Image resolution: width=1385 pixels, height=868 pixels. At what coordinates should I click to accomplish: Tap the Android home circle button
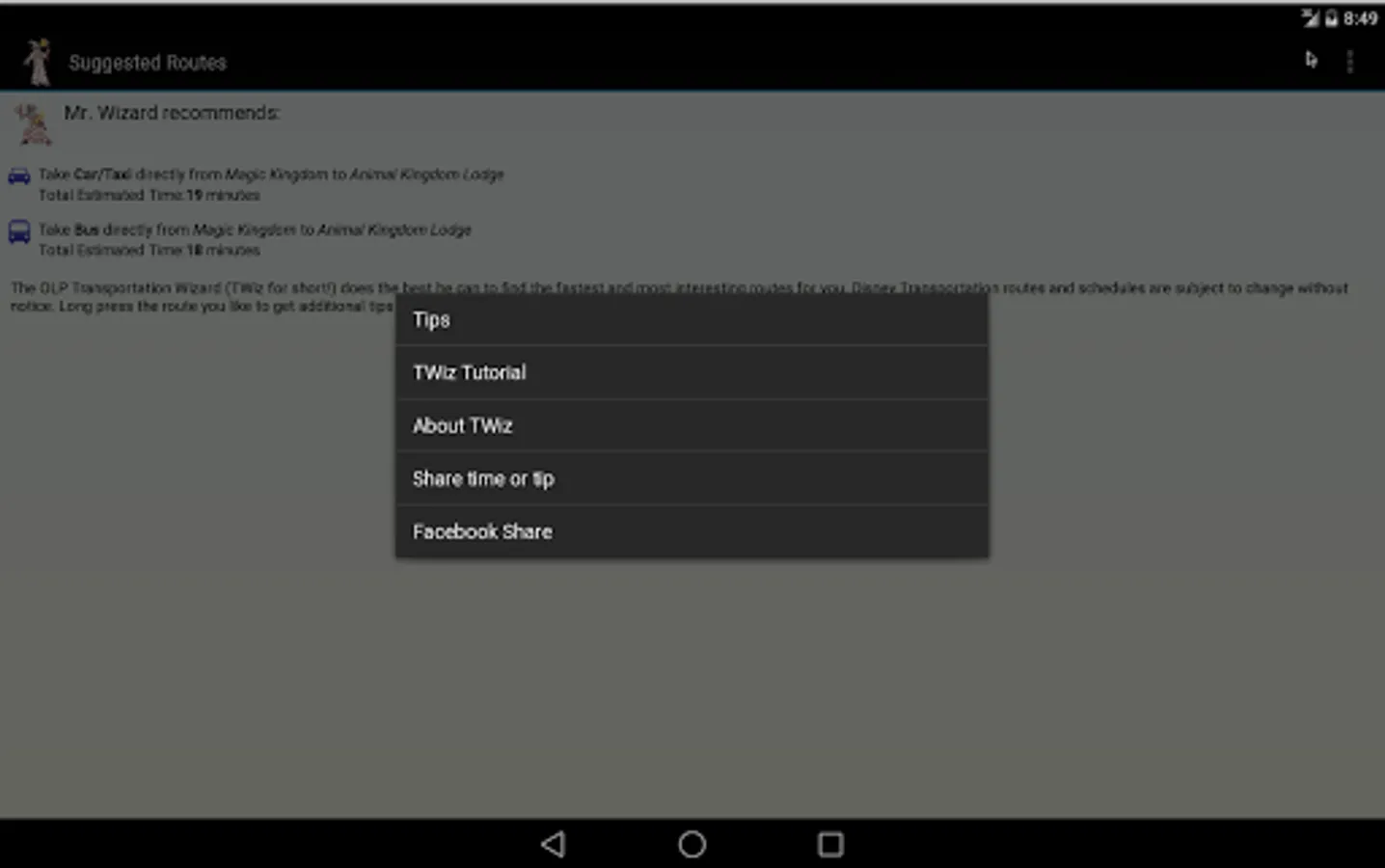pyautogui.click(x=692, y=845)
